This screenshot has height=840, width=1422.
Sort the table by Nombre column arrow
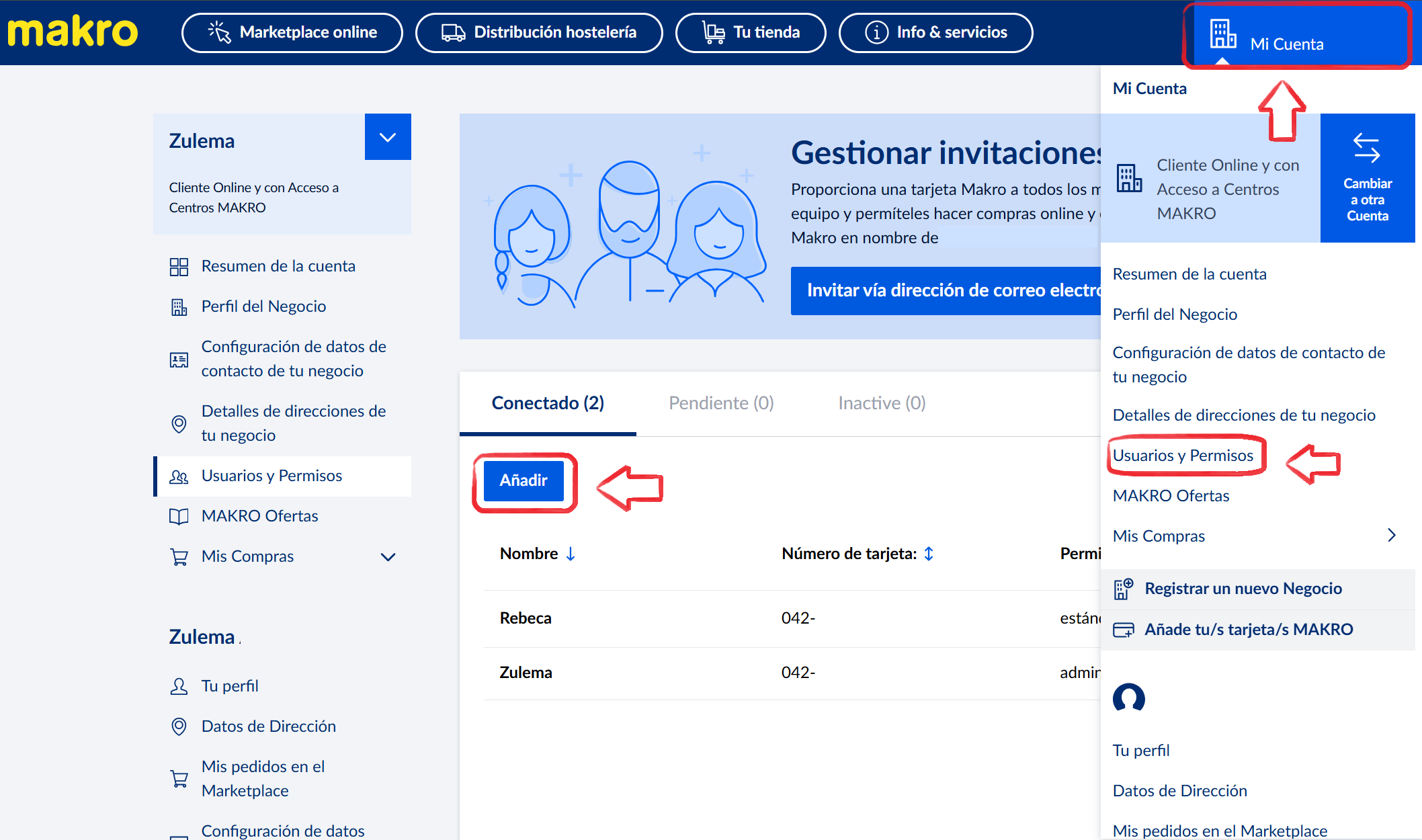[x=571, y=554]
